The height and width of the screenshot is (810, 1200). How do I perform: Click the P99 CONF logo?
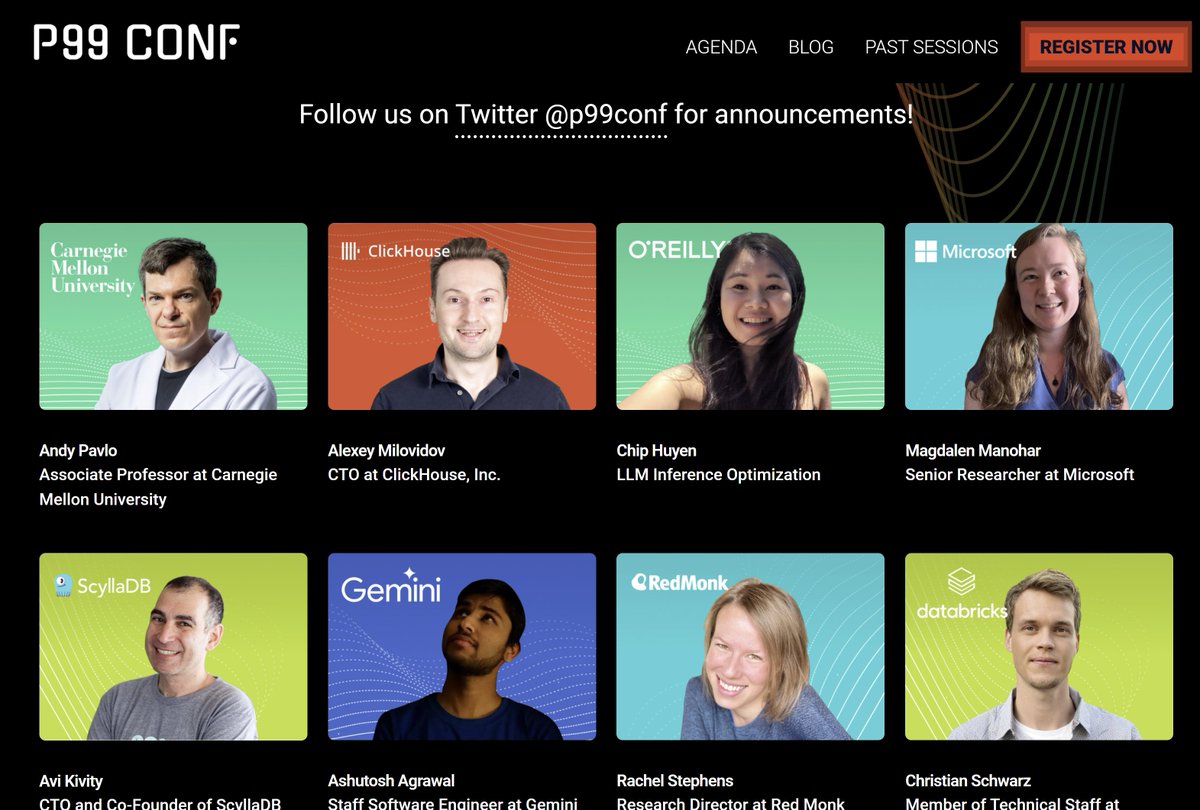point(137,43)
